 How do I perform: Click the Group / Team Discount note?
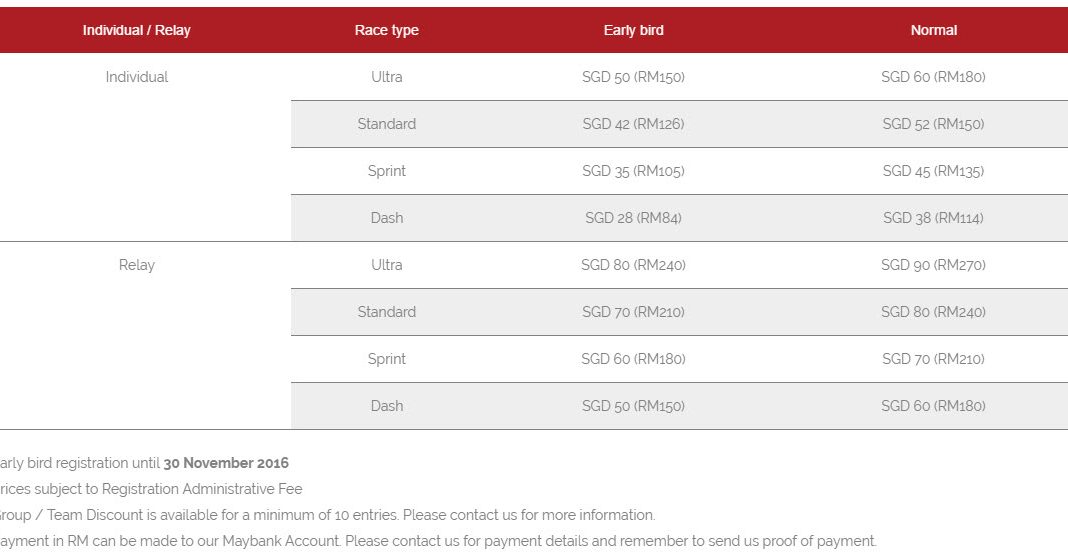[327, 515]
